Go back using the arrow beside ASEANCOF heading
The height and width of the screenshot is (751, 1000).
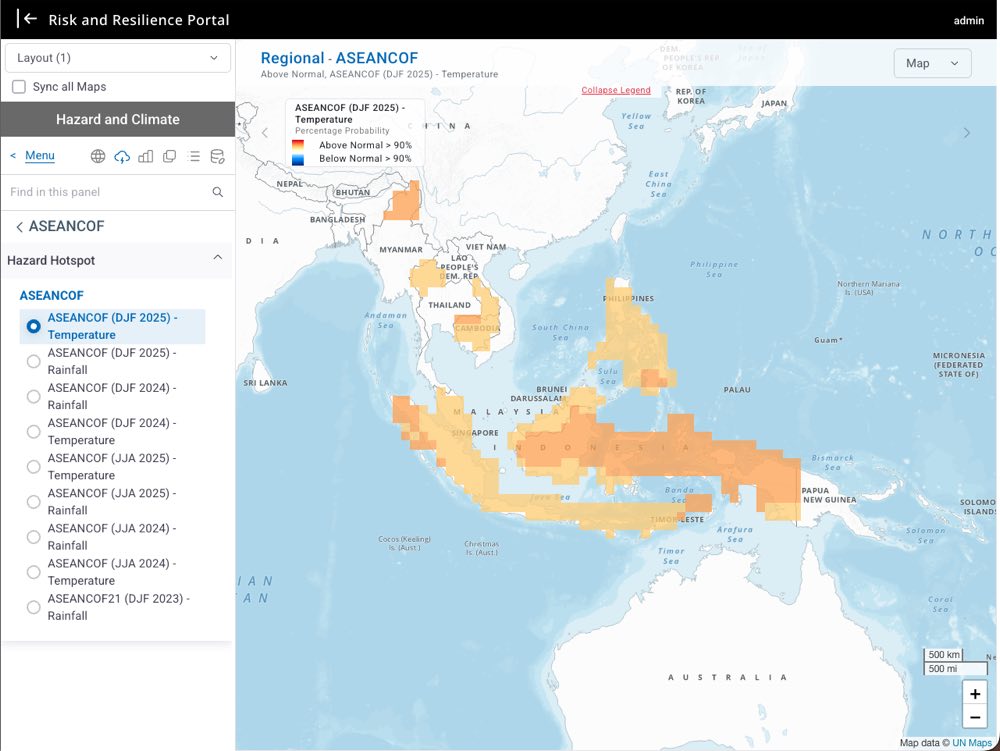(19, 226)
